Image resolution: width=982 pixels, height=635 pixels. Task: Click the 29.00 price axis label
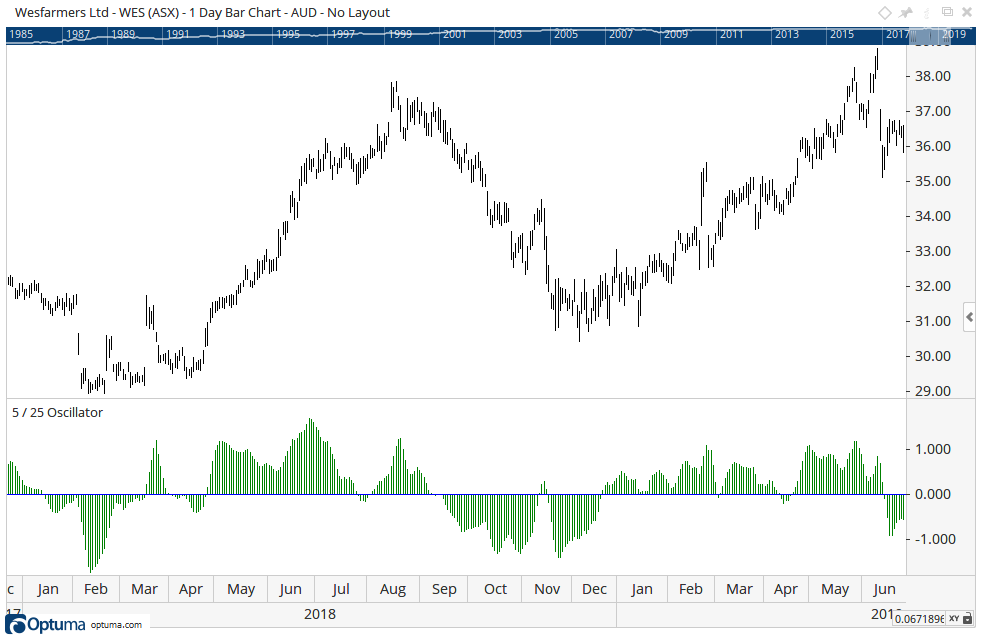pyautogui.click(x=933, y=391)
